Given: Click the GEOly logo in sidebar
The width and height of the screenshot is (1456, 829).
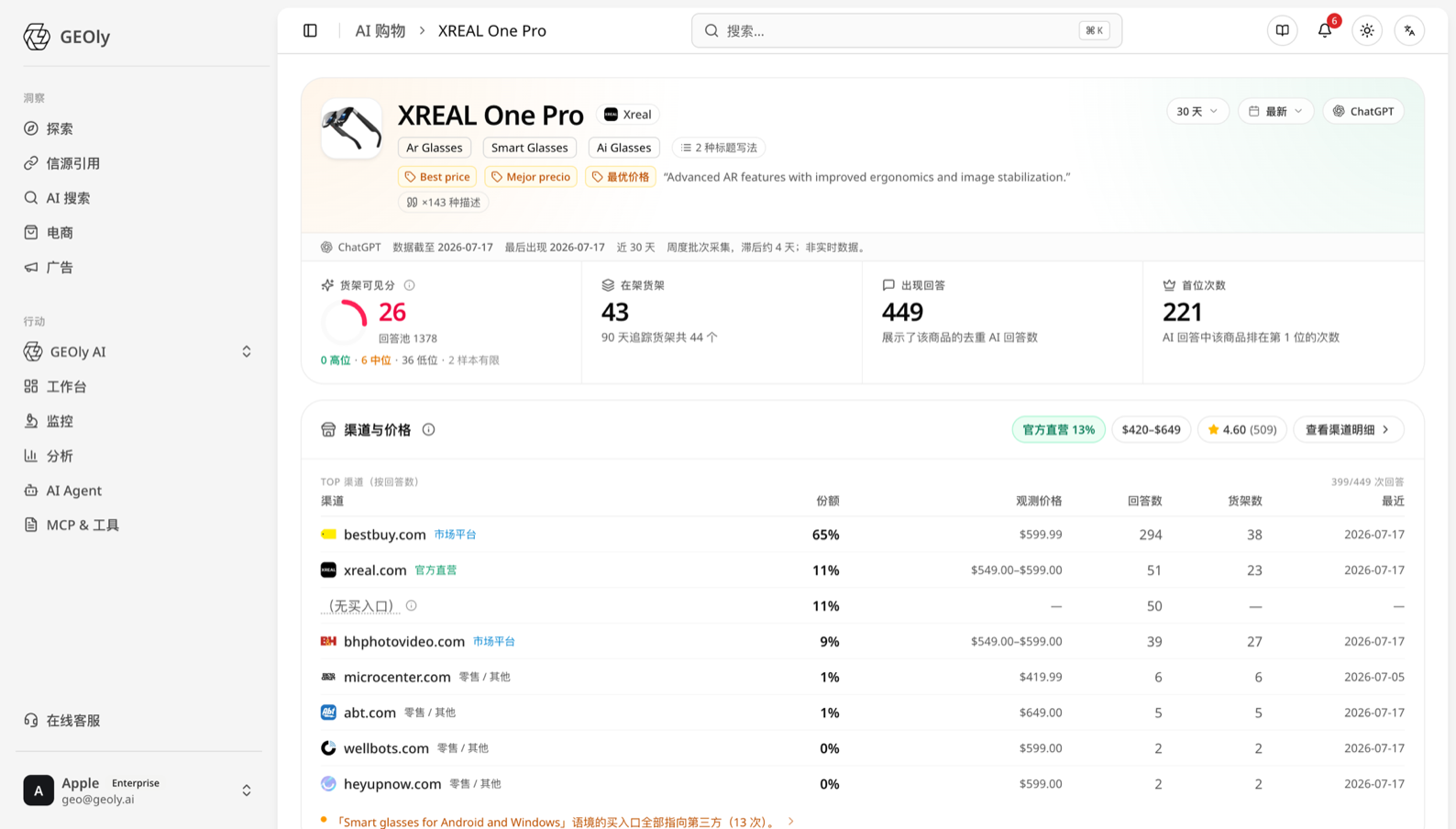Looking at the screenshot, I should coord(66,37).
